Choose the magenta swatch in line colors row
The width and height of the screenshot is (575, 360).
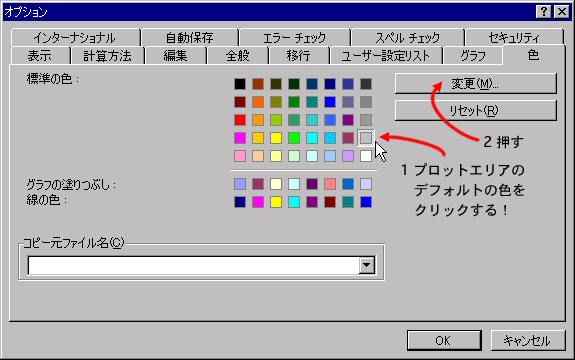258,202
